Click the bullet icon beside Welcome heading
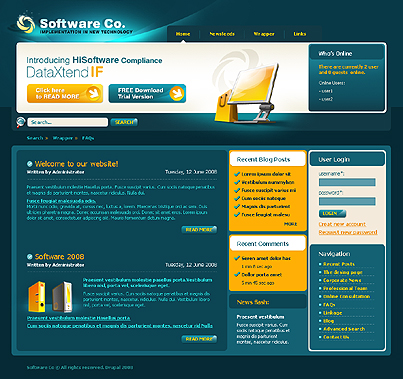The image size is (403, 379). click(30, 164)
